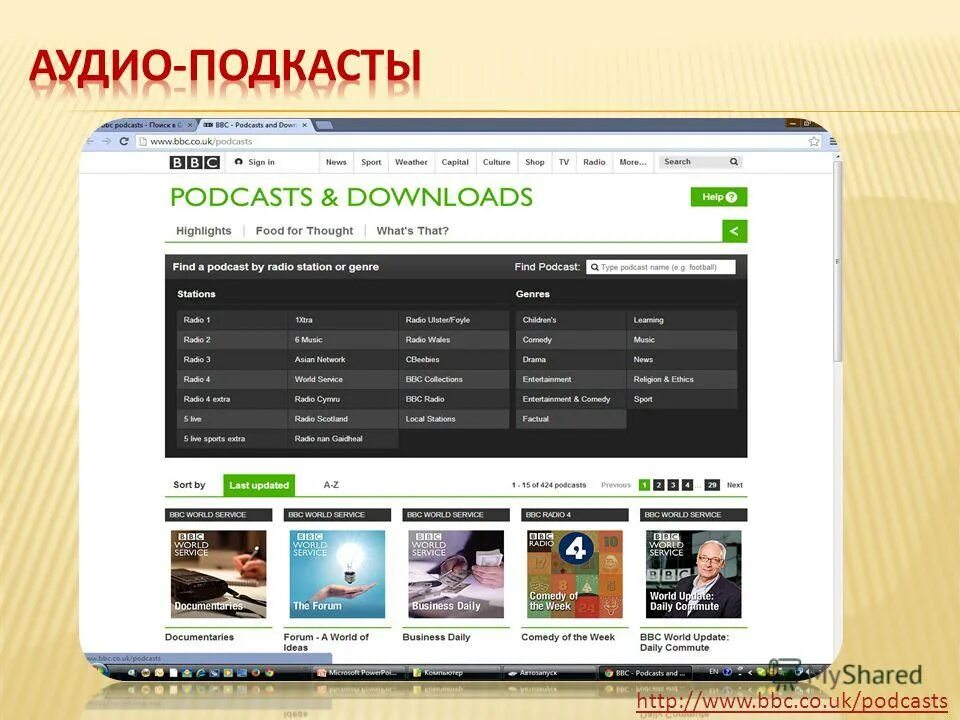Open Business Daily podcast thumbnail
This screenshot has width=960, height=720.
[456, 574]
